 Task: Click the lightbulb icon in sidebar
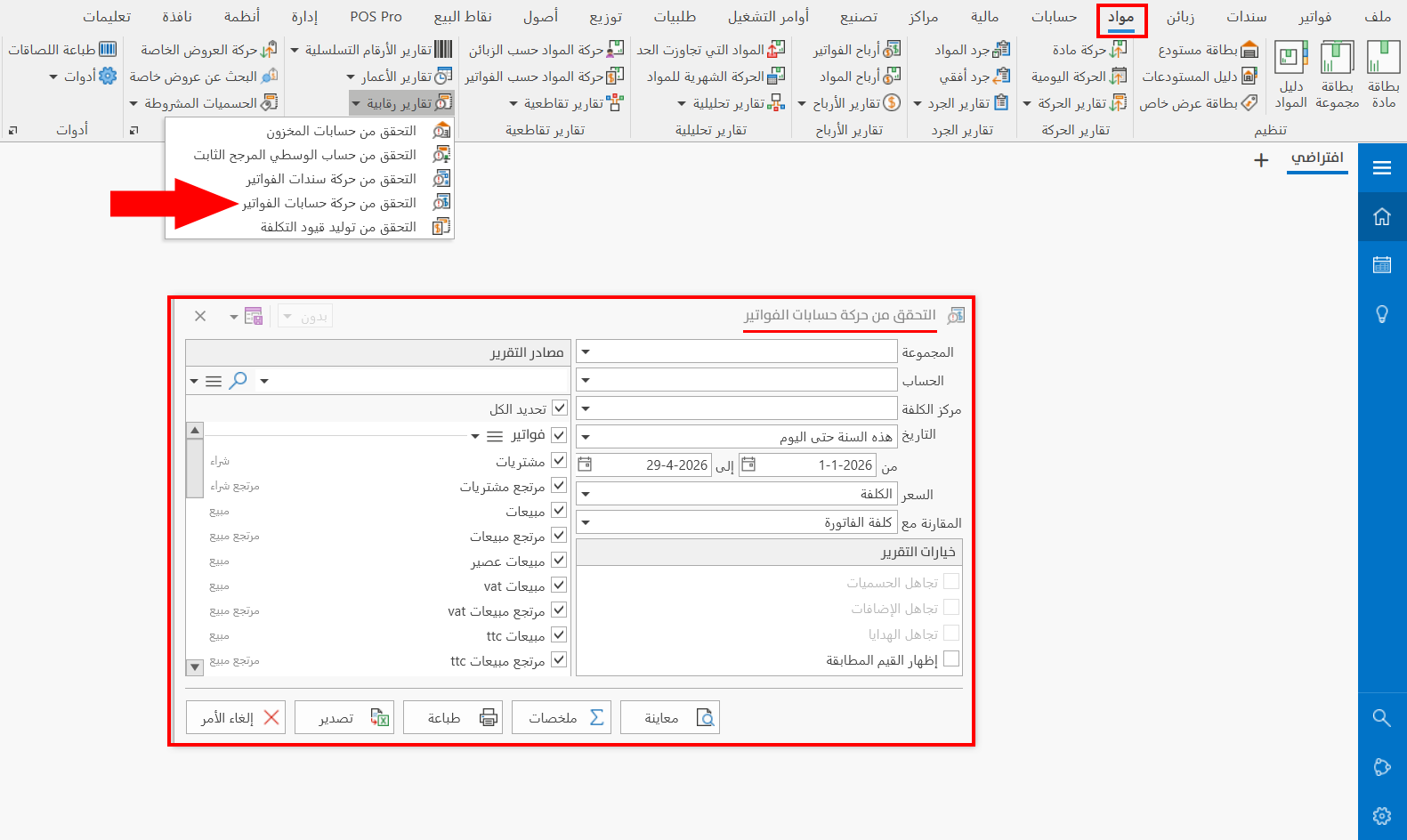[x=1382, y=313]
